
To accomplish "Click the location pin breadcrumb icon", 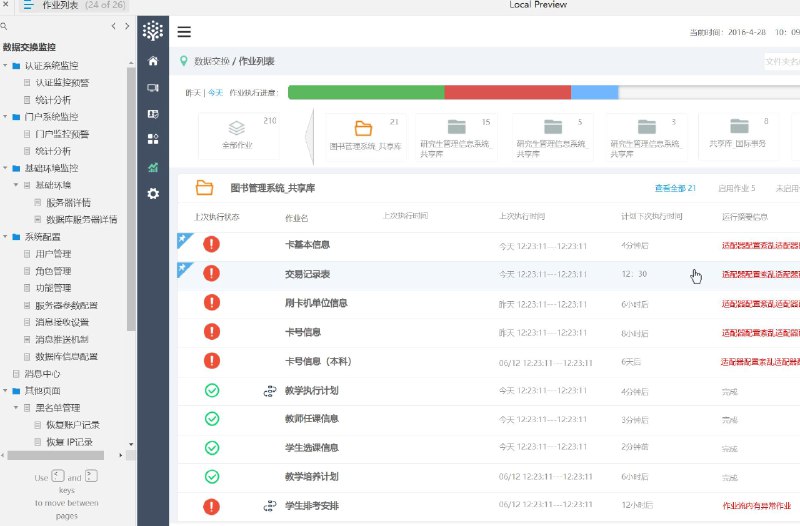I will pos(183,61).
